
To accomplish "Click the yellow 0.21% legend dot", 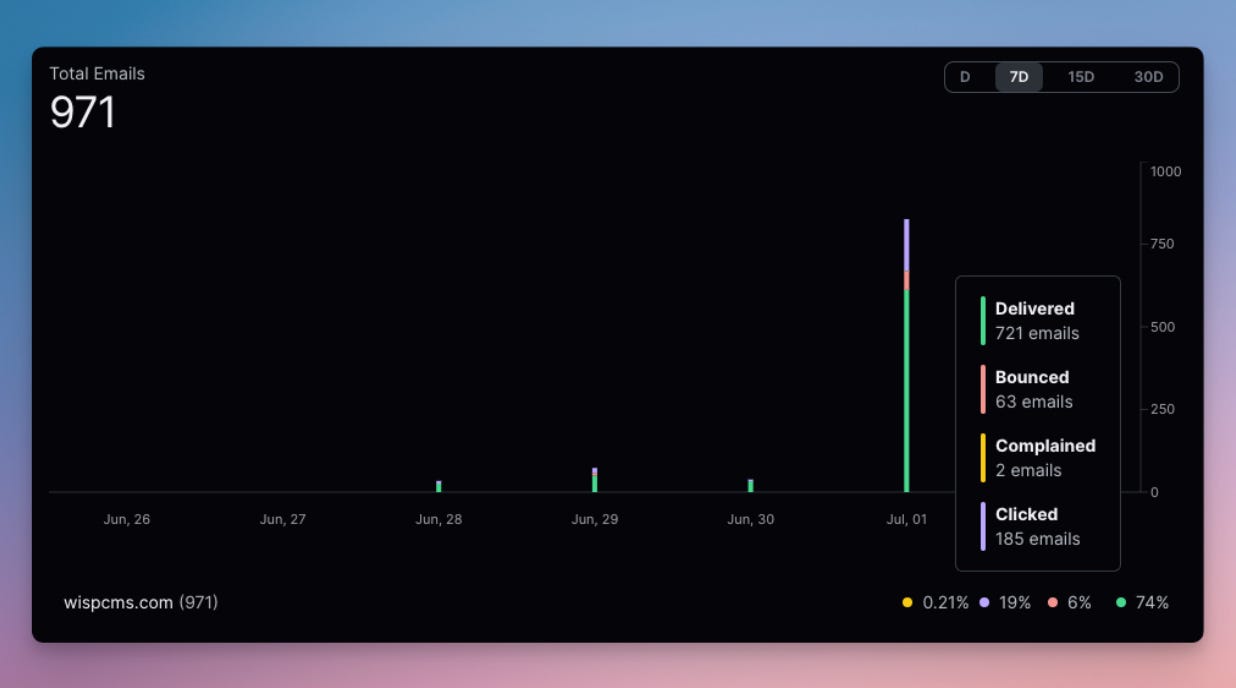I will (907, 603).
